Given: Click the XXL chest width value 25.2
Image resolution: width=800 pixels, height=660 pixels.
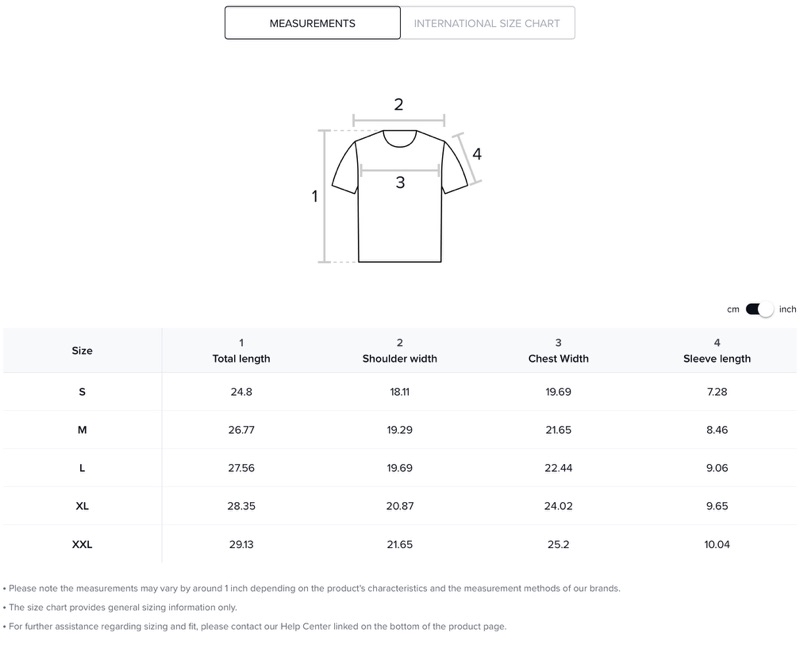Looking at the screenshot, I should 558,544.
